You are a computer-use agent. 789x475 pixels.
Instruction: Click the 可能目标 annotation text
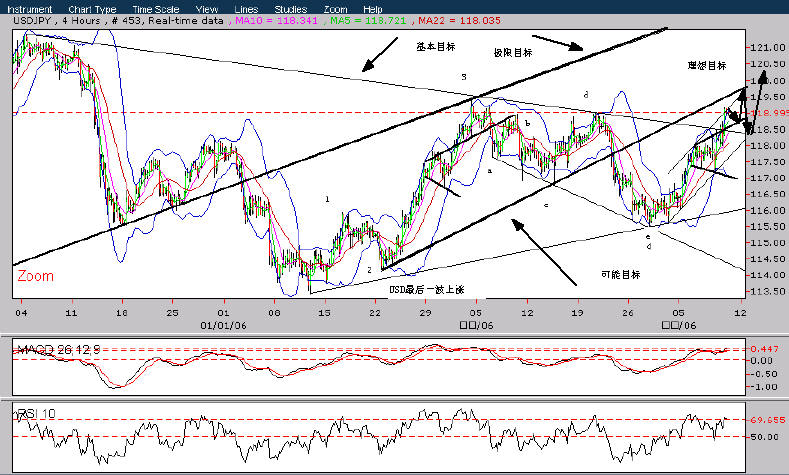(x=620, y=275)
